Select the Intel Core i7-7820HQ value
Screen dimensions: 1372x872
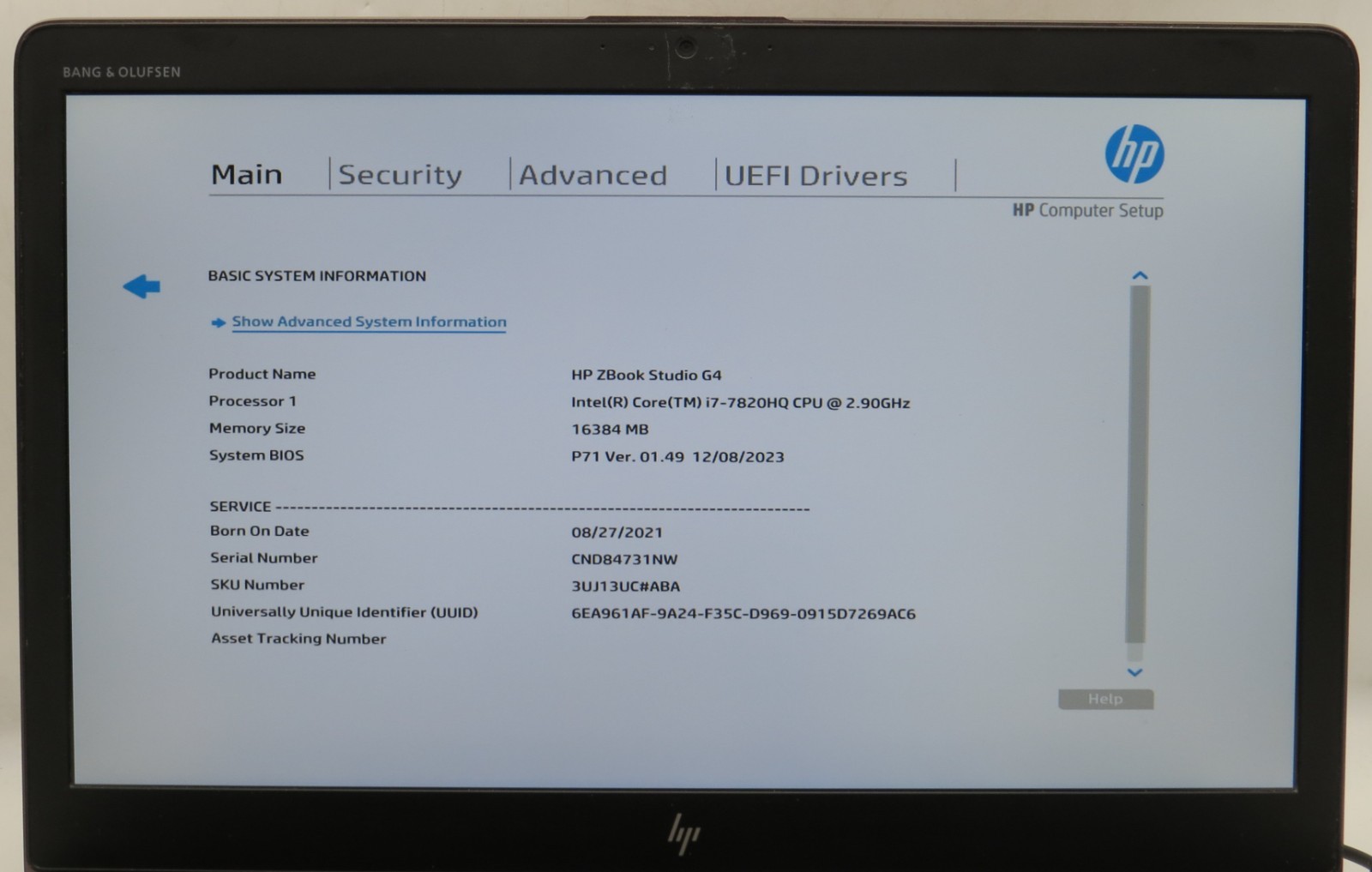click(x=741, y=402)
